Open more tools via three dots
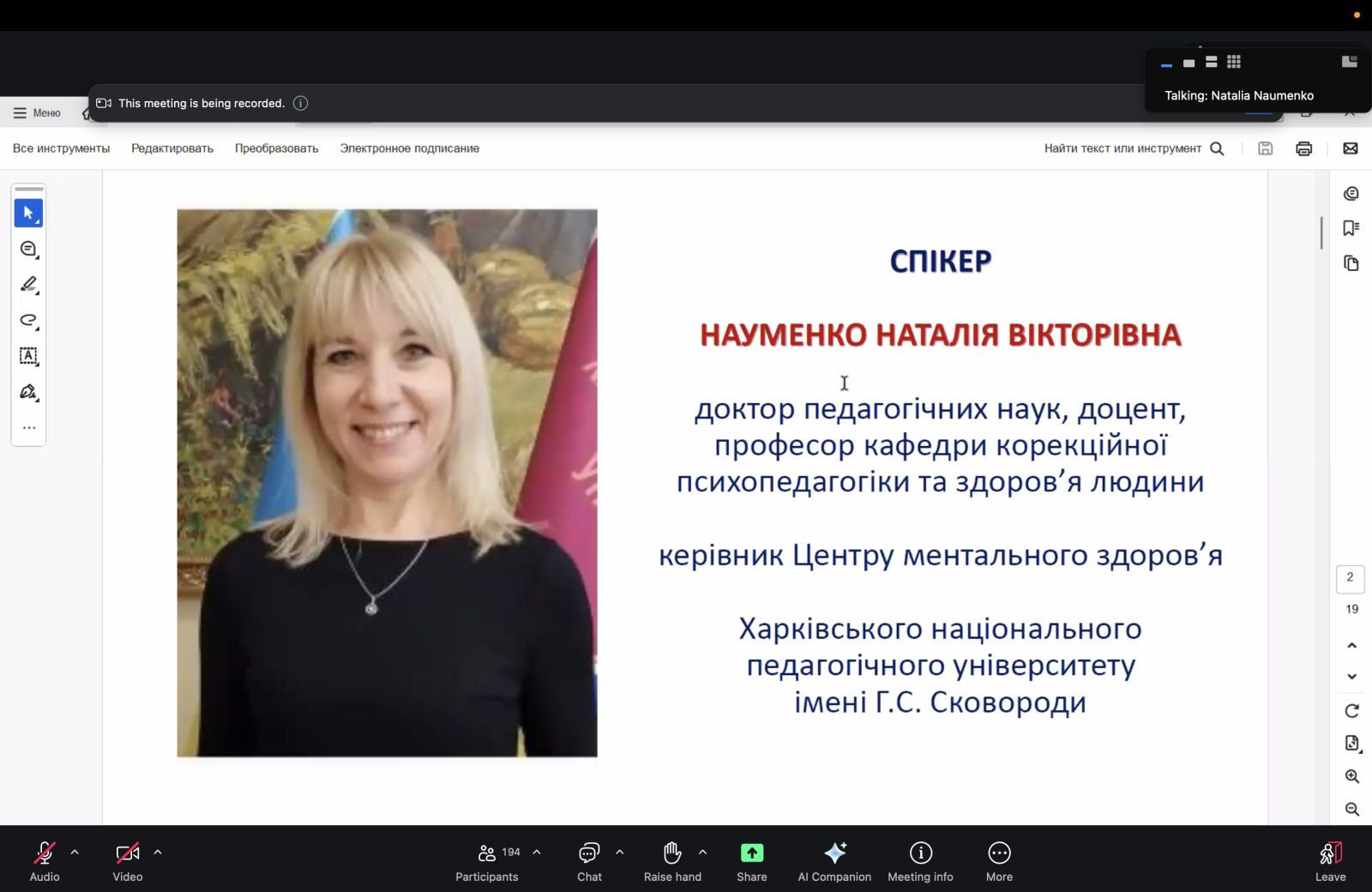Screen dimensions: 1372x892 [28, 427]
